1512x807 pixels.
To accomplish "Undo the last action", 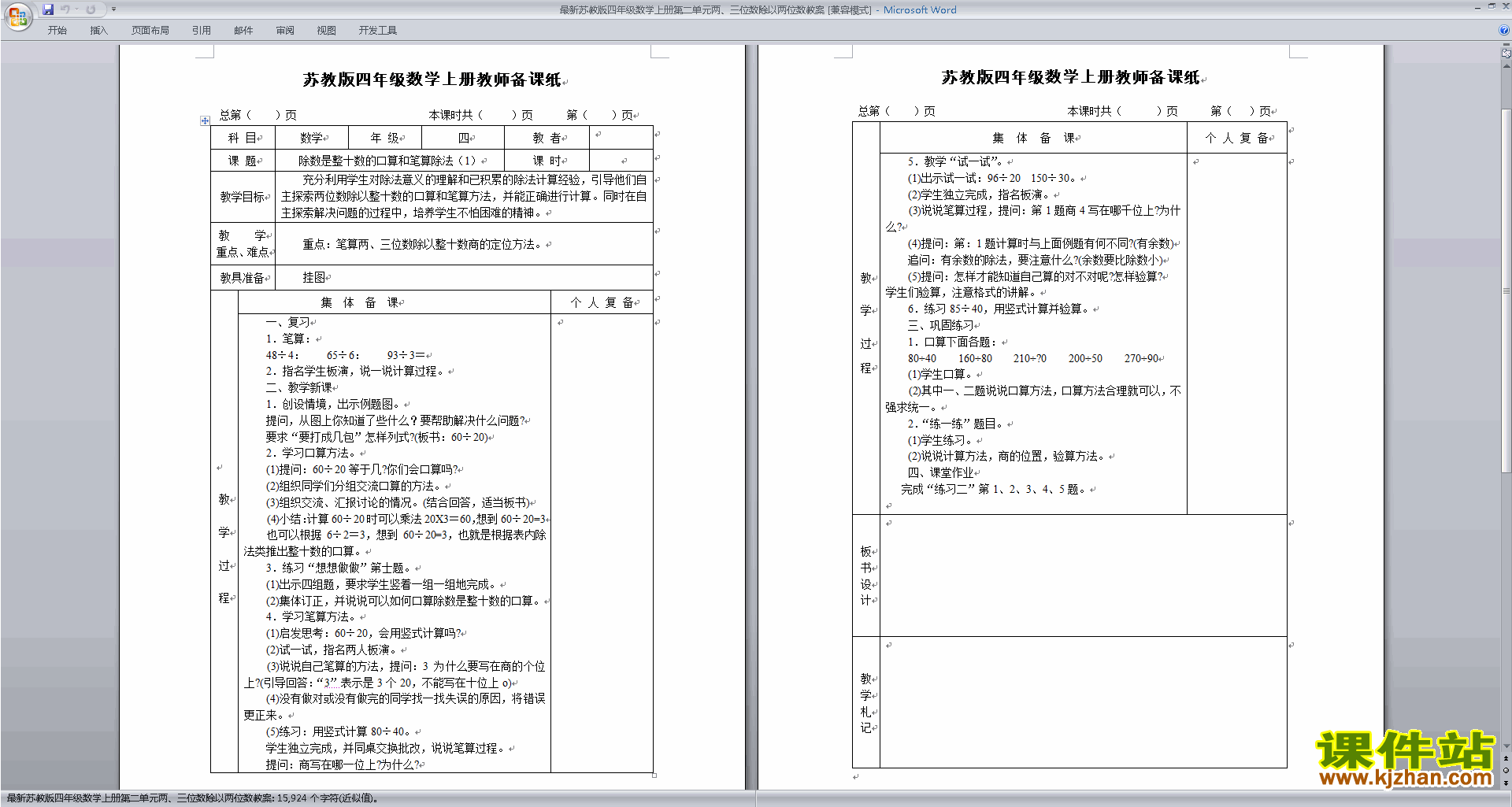I will (65, 9).
